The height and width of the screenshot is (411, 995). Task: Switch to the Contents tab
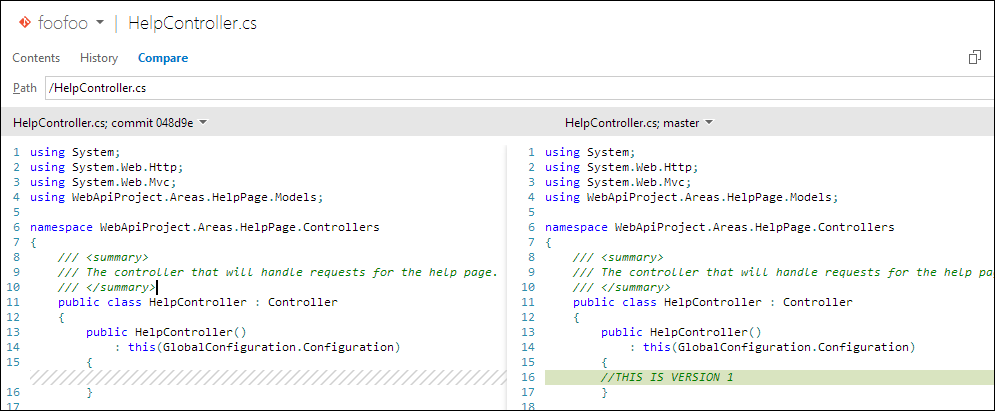(x=36, y=58)
